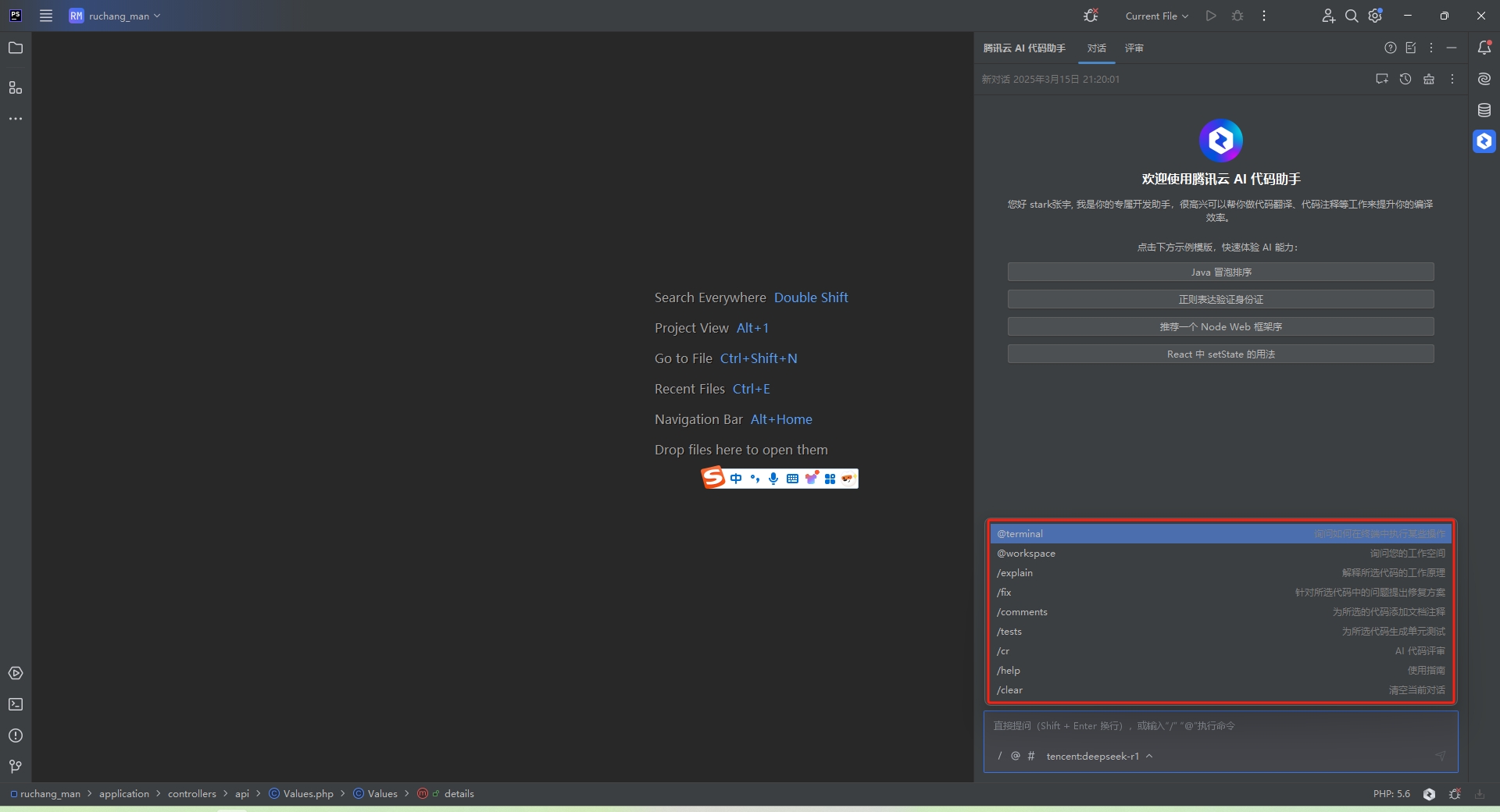Open the conversation more options menu
The width and height of the screenshot is (1500, 812).
point(1452,79)
